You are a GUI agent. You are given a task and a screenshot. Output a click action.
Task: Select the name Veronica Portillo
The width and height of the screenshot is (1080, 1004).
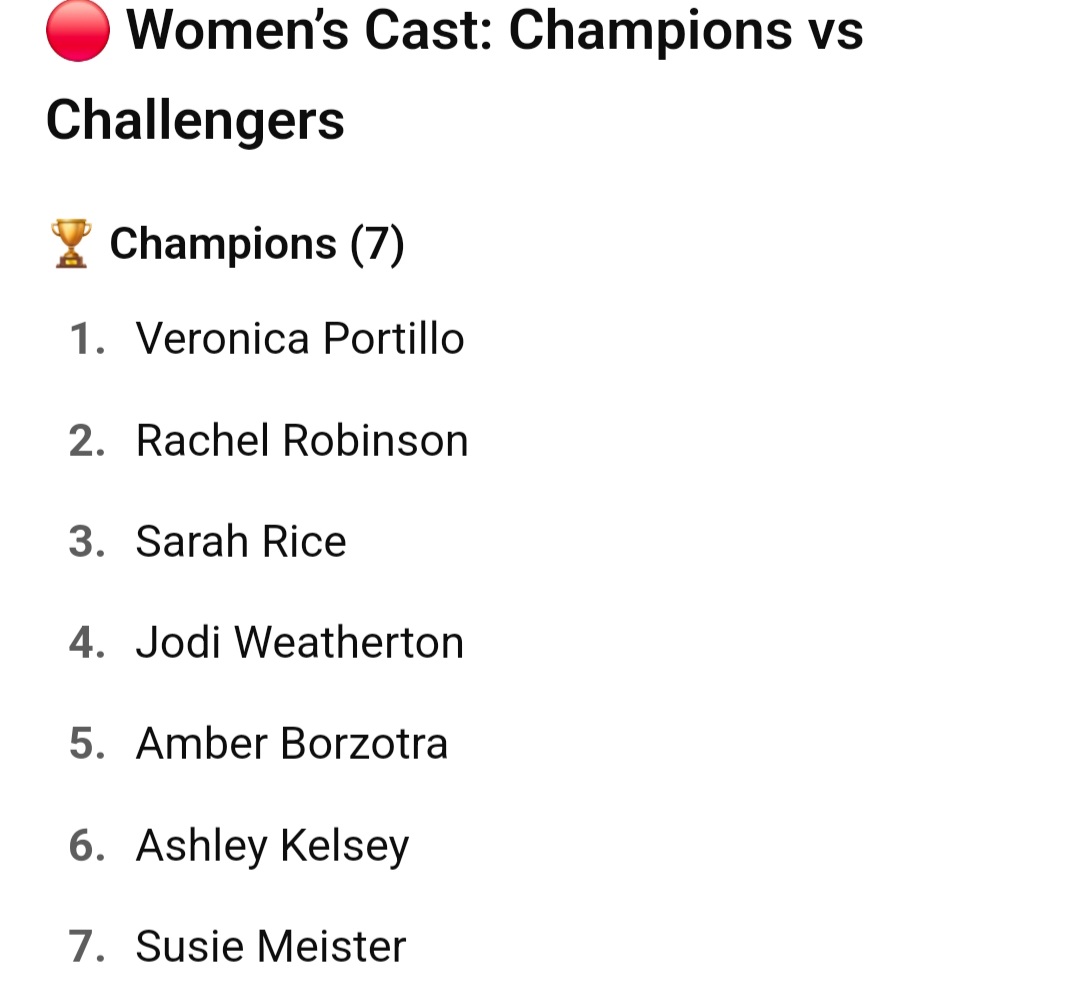(x=300, y=338)
